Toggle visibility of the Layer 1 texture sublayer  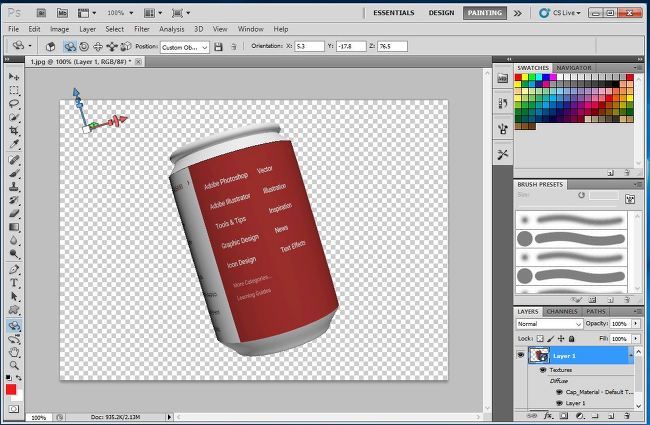tap(559, 403)
